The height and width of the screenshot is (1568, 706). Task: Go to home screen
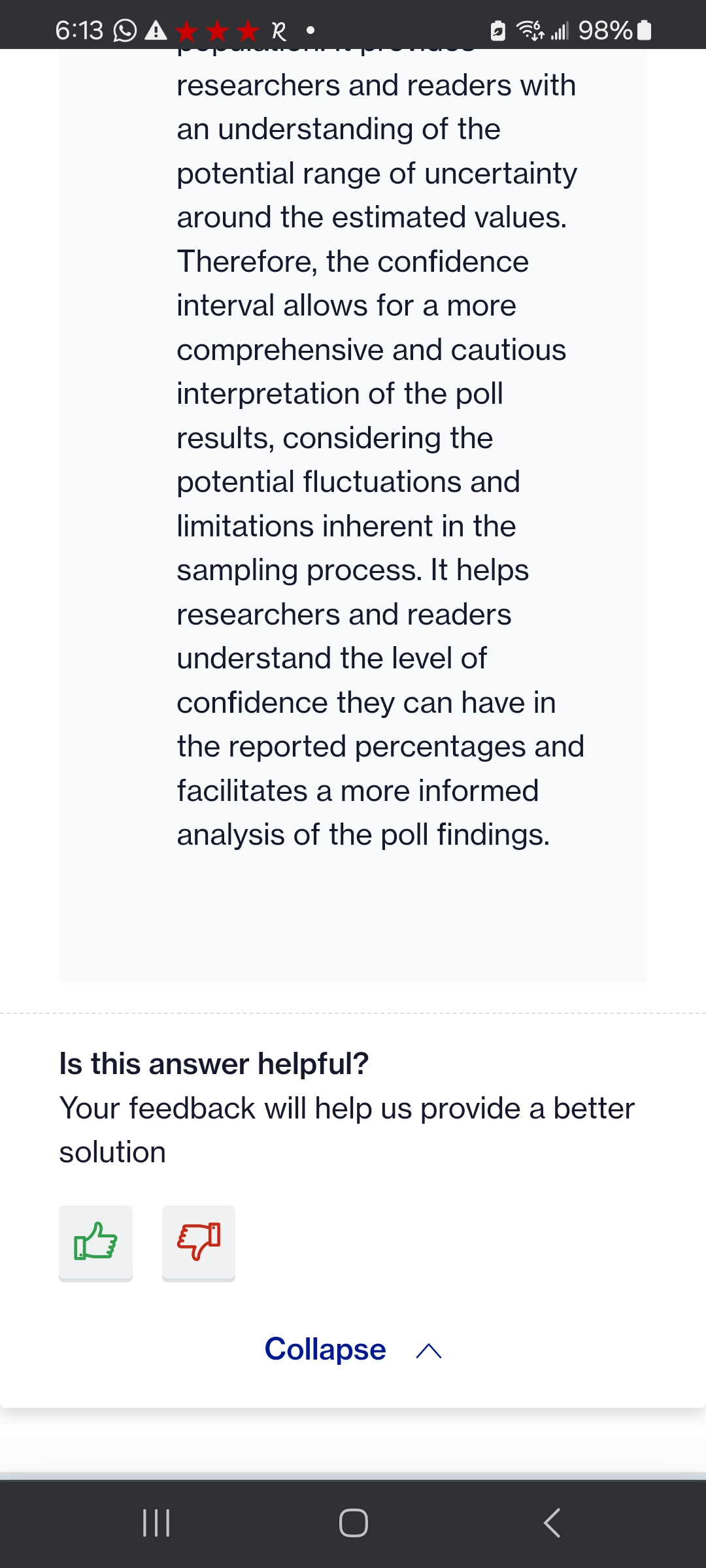[353, 1524]
